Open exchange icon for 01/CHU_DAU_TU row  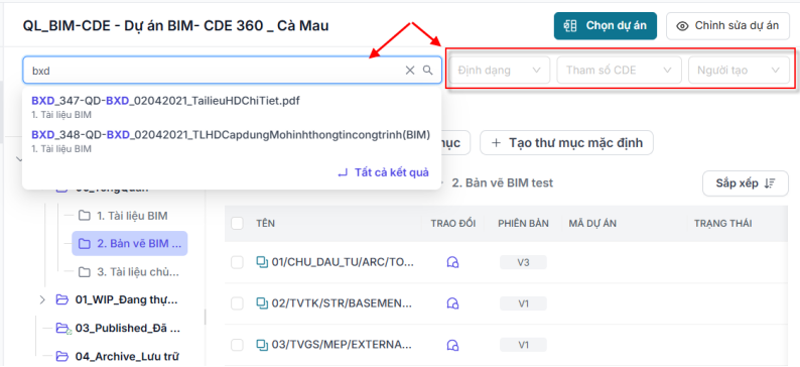[x=452, y=262]
